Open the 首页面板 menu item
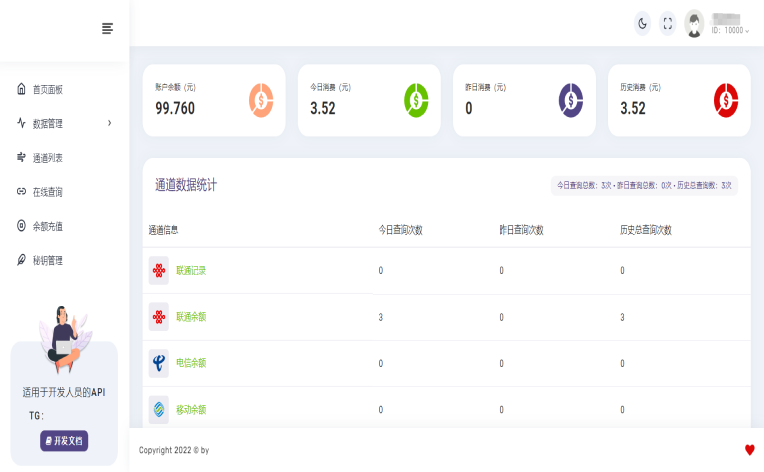The width and height of the screenshot is (764, 472). [x=47, y=89]
